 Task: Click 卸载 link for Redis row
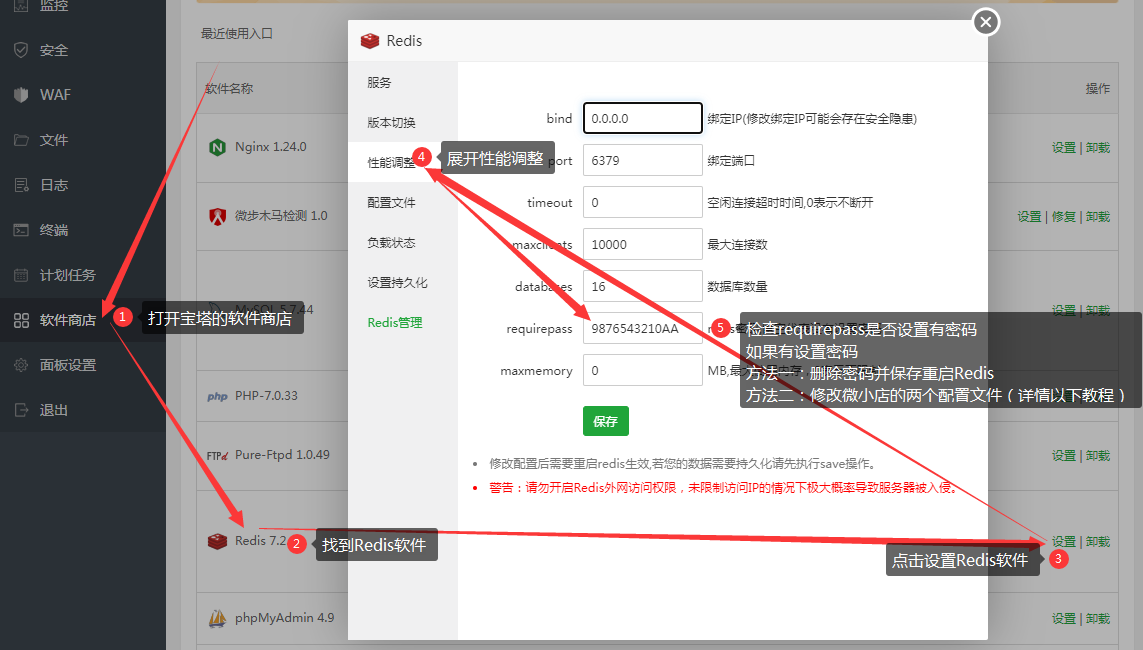coord(1098,541)
